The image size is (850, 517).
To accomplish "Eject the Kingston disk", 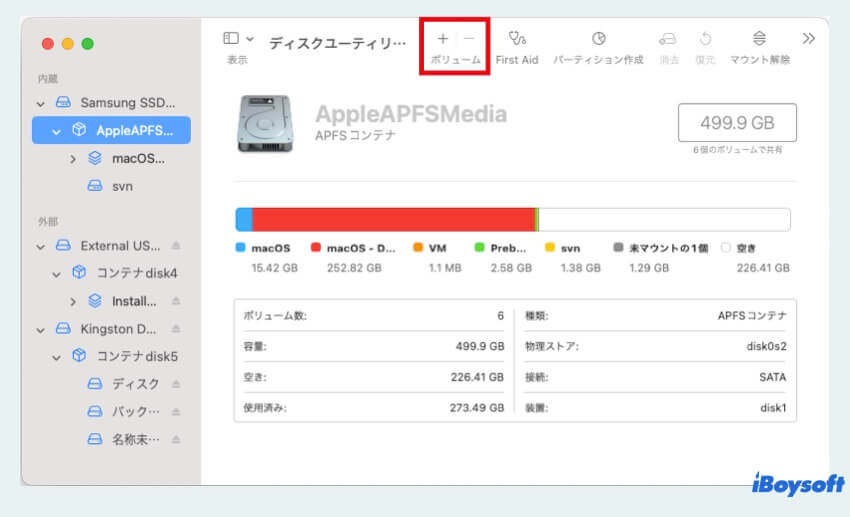I will [176, 328].
